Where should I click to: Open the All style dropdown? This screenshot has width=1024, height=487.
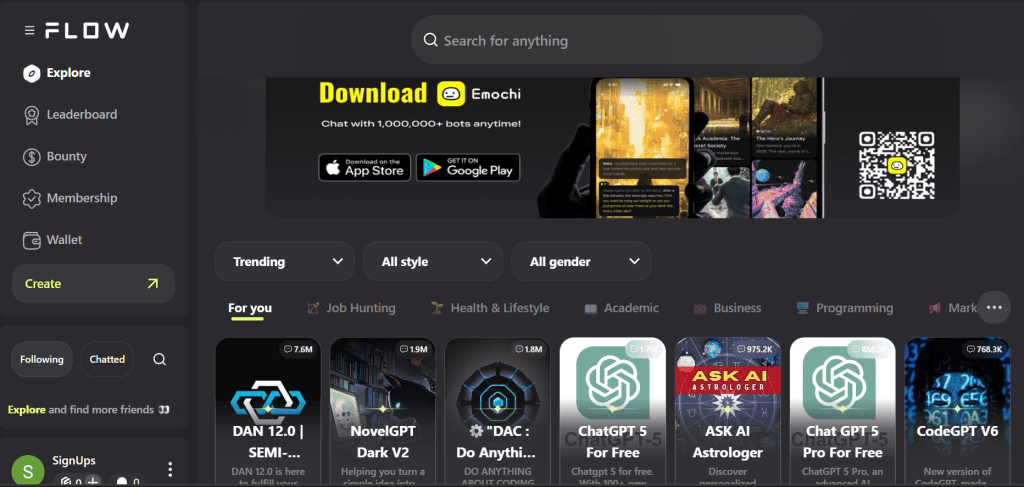coord(433,261)
